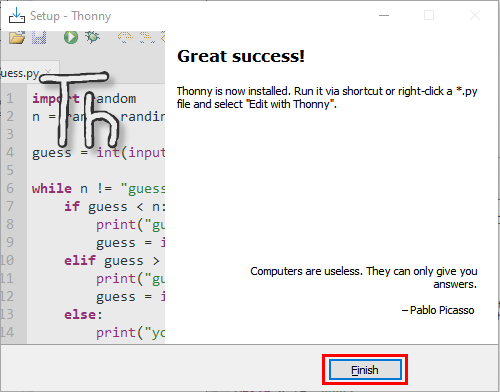This screenshot has width=500, height=392.
Task: Click the debug bug icon
Action: 92,37
